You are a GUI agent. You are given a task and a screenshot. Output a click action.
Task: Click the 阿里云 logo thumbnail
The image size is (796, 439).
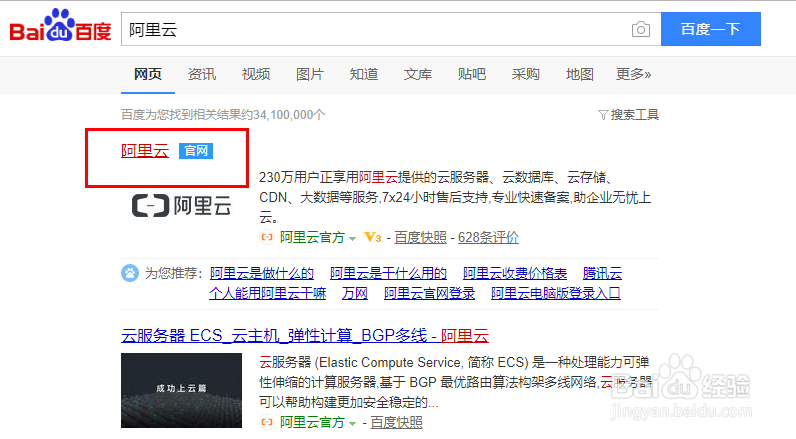click(x=181, y=206)
